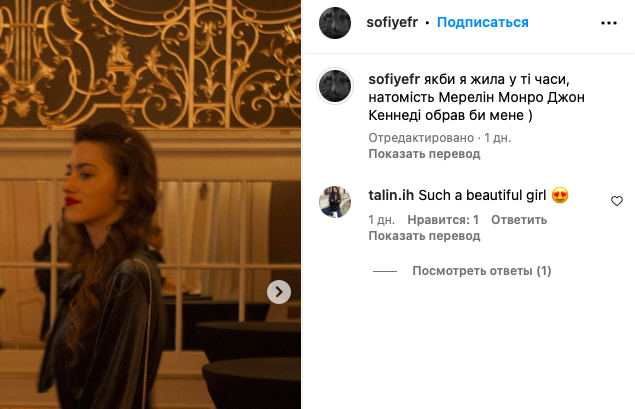Like talin.ih's comment with heart icon

617,201
